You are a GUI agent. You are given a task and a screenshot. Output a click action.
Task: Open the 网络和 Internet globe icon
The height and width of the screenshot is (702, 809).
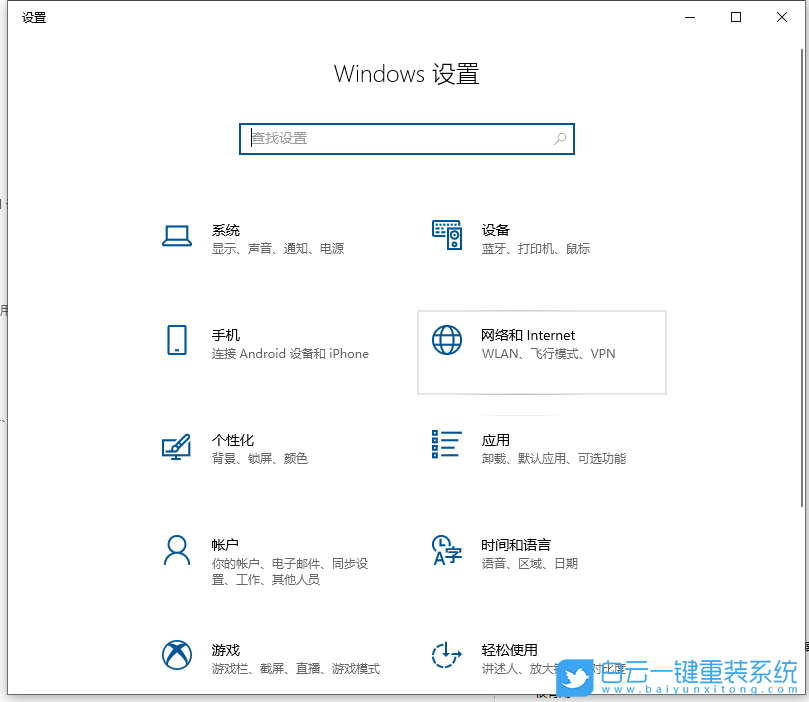[x=446, y=340]
